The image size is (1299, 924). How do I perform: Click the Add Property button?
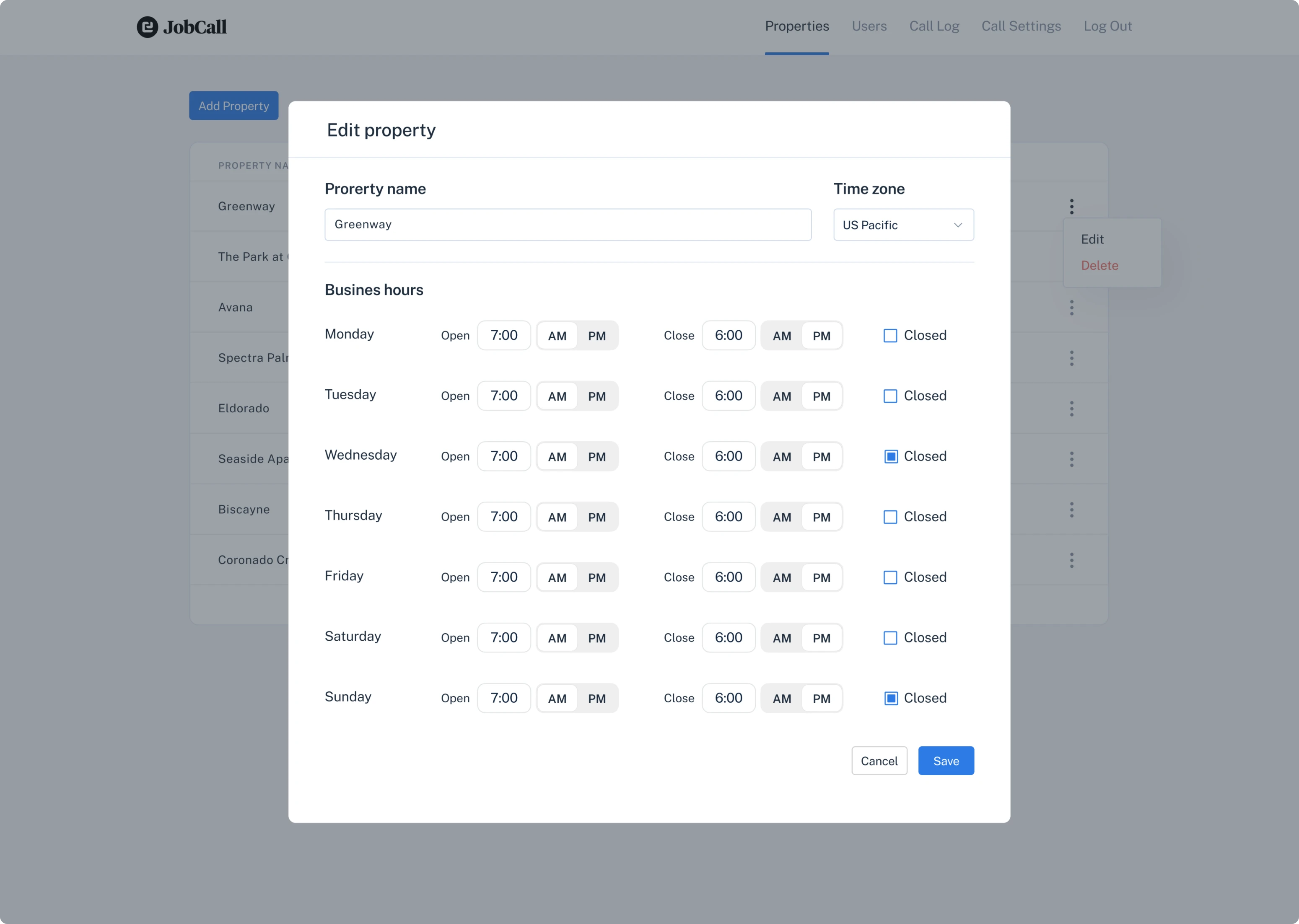[233, 105]
